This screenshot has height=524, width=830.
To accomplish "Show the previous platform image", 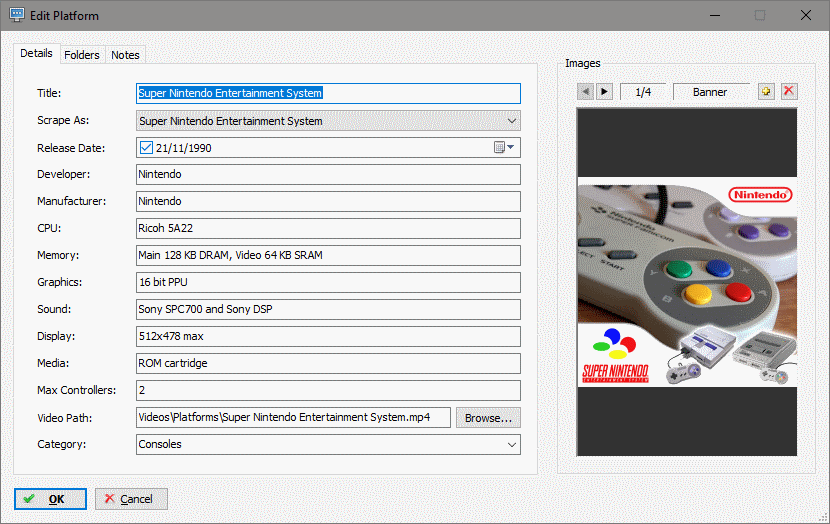I will point(585,92).
